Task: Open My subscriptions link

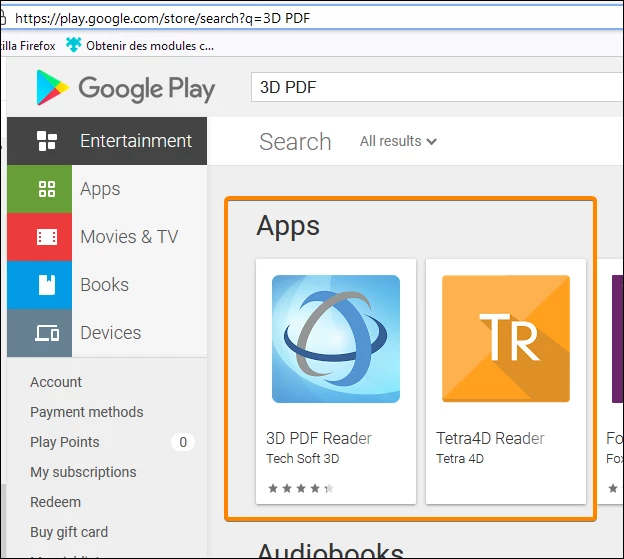Action: [83, 472]
